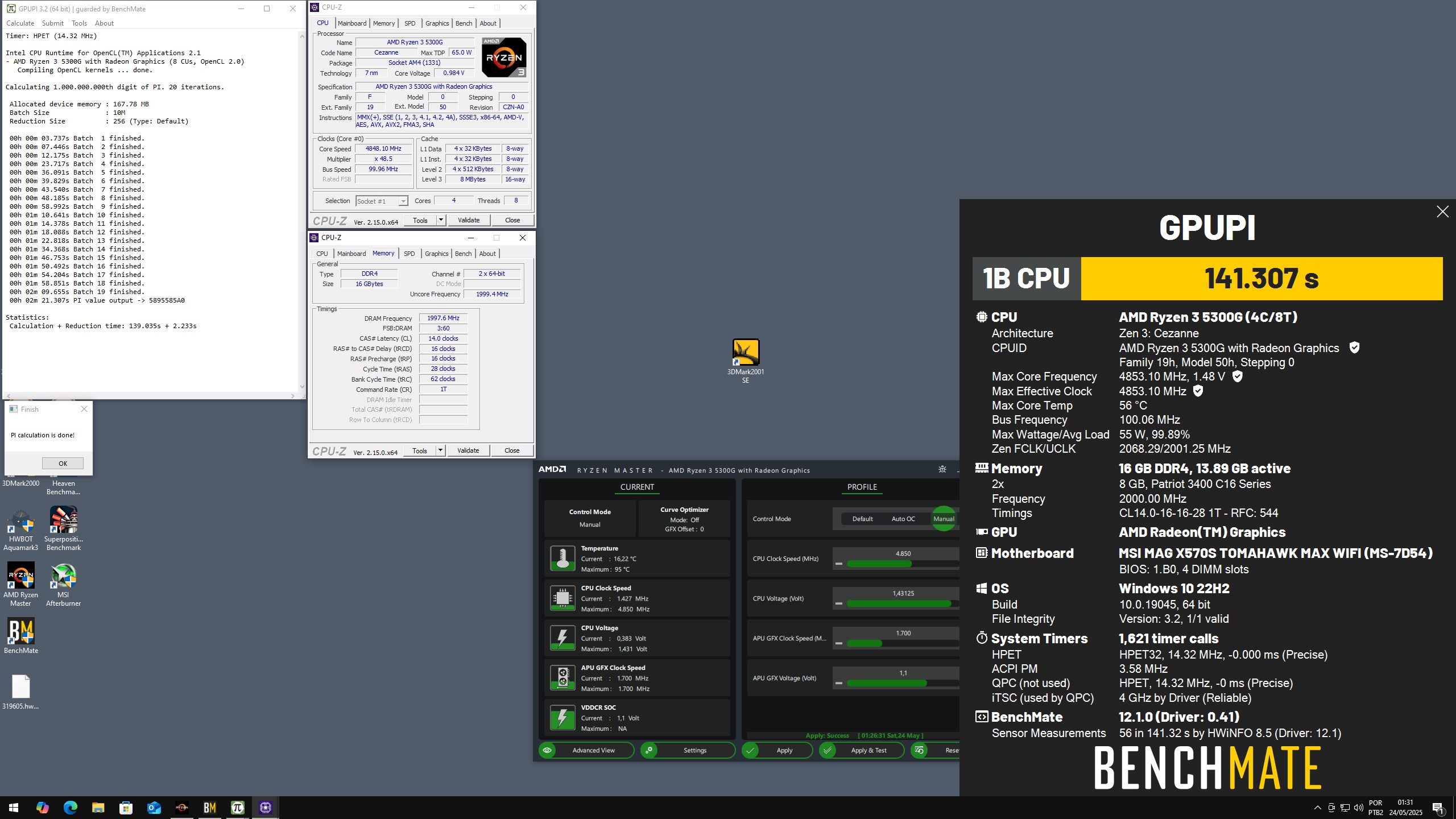Open the Calculate menu in GPUPI
This screenshot has width=1456, height=819.
(20, 23)
